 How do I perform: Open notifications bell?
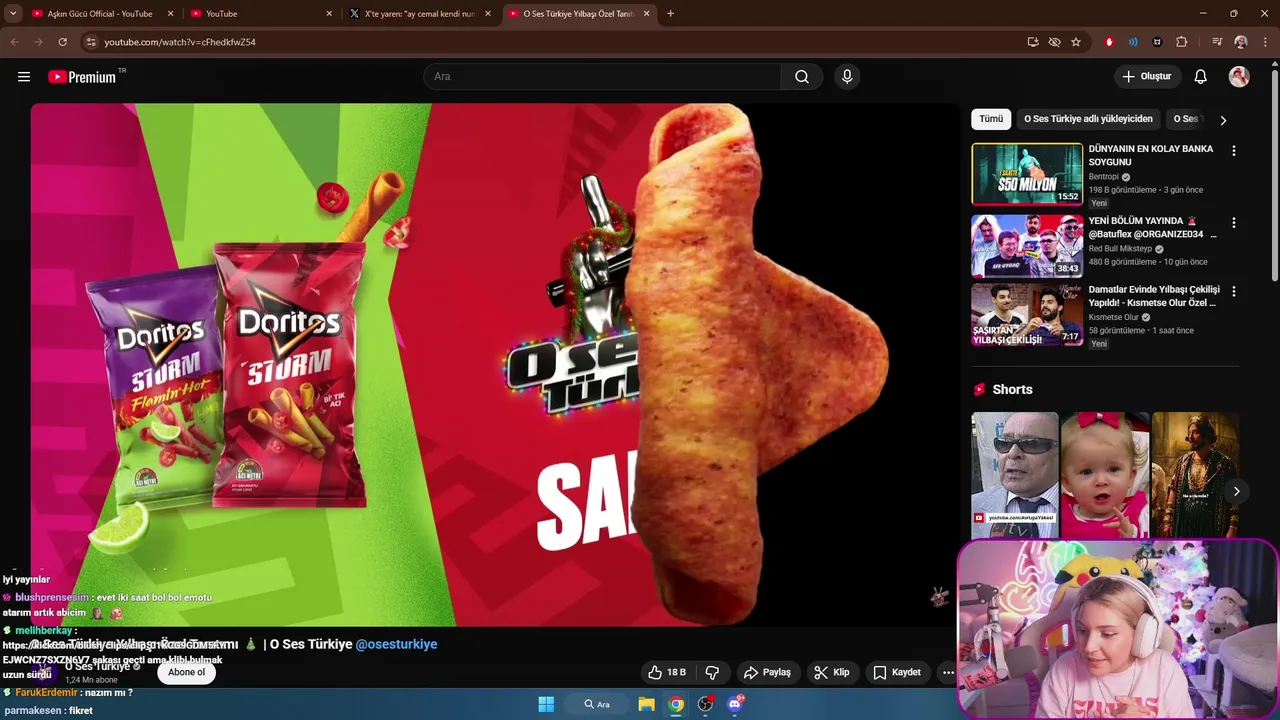coord(1201,77)
